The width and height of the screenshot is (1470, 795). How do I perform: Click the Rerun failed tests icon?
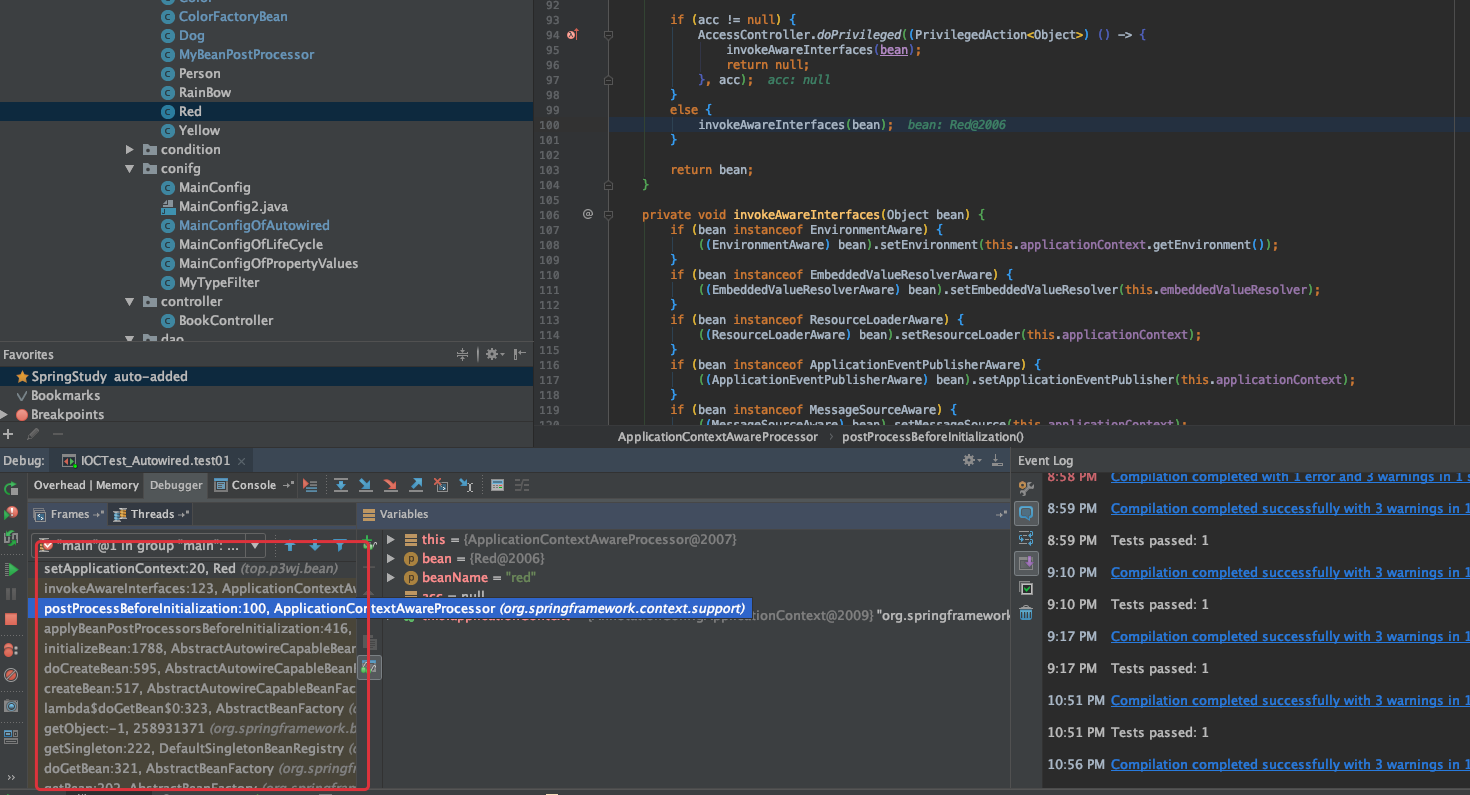[11, 513]
